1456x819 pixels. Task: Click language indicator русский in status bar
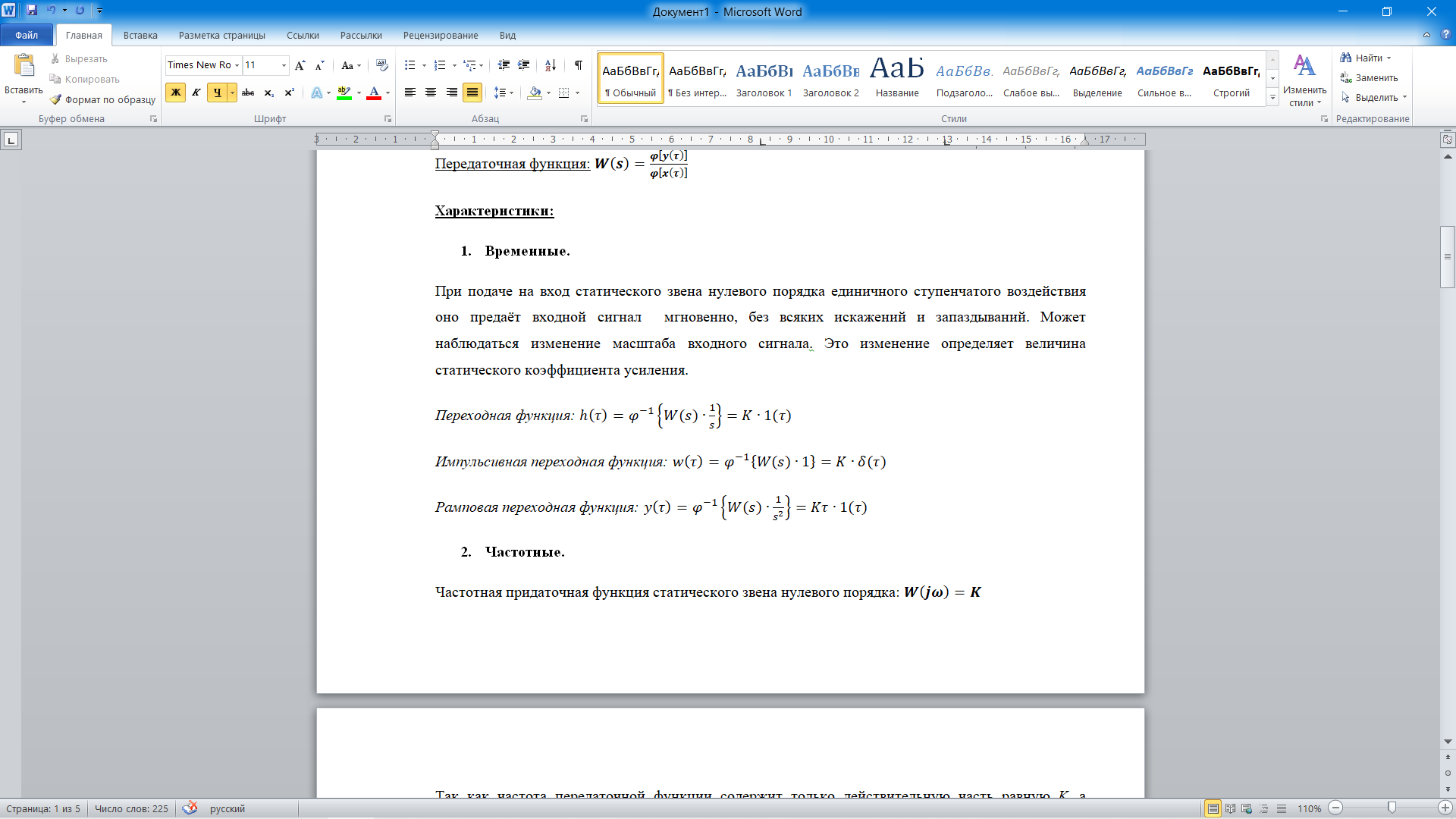pos(227,808)
